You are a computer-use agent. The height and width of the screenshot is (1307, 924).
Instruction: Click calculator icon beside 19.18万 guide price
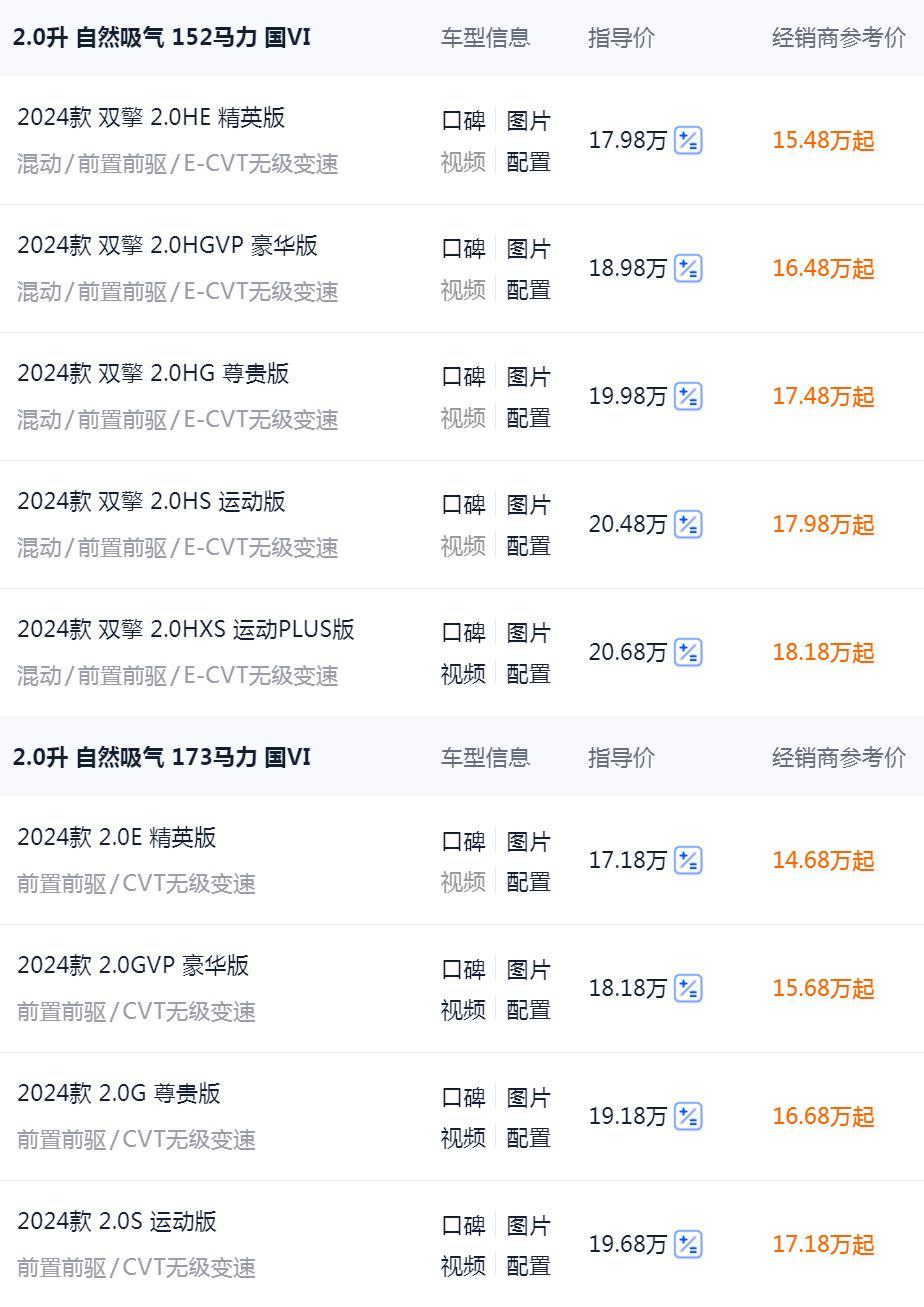pos(688,1117)
